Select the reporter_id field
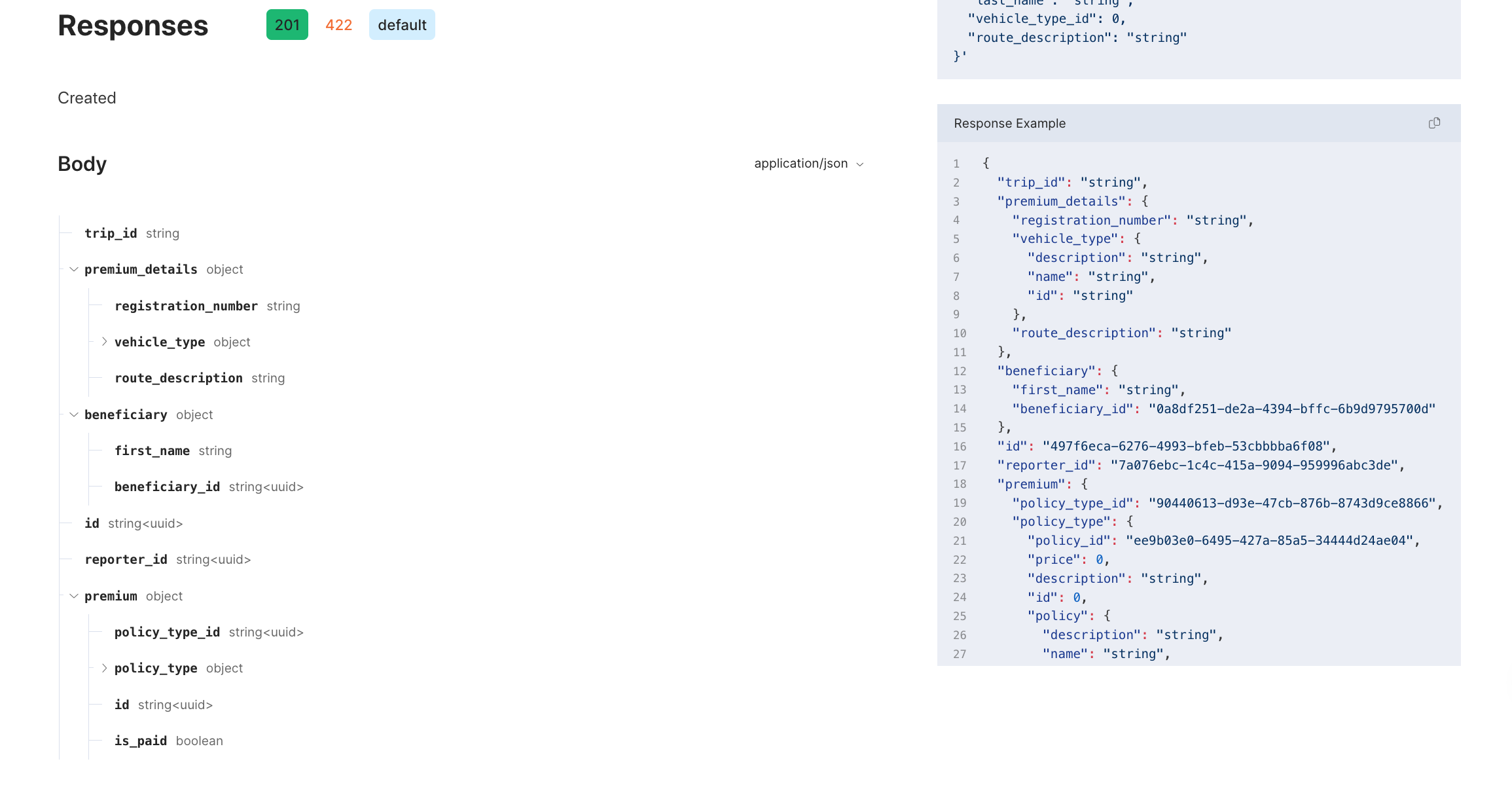The width and height of the screenshot is (1512, 791). pos(126,559)
